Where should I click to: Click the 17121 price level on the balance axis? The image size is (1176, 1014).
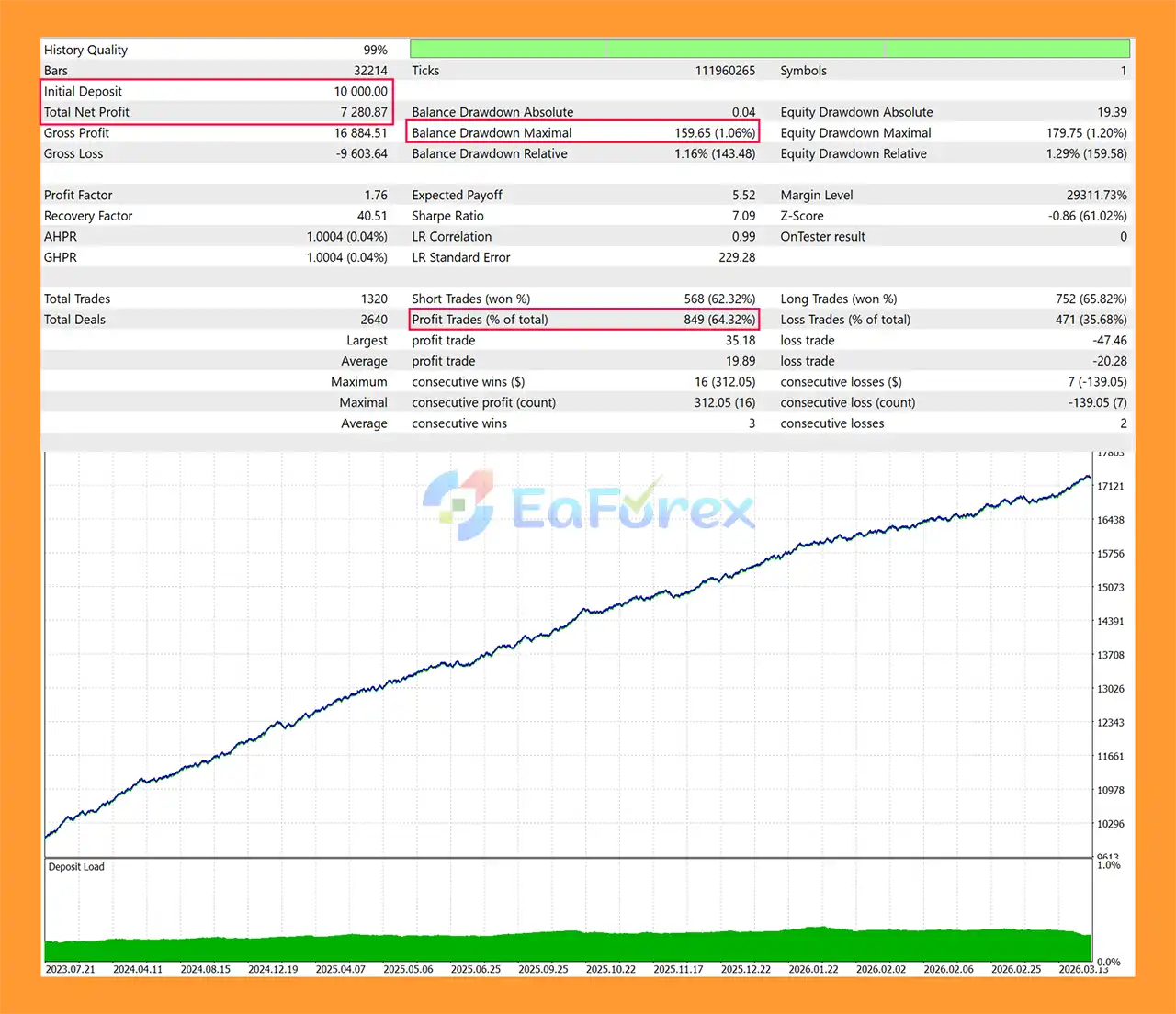1110,487
